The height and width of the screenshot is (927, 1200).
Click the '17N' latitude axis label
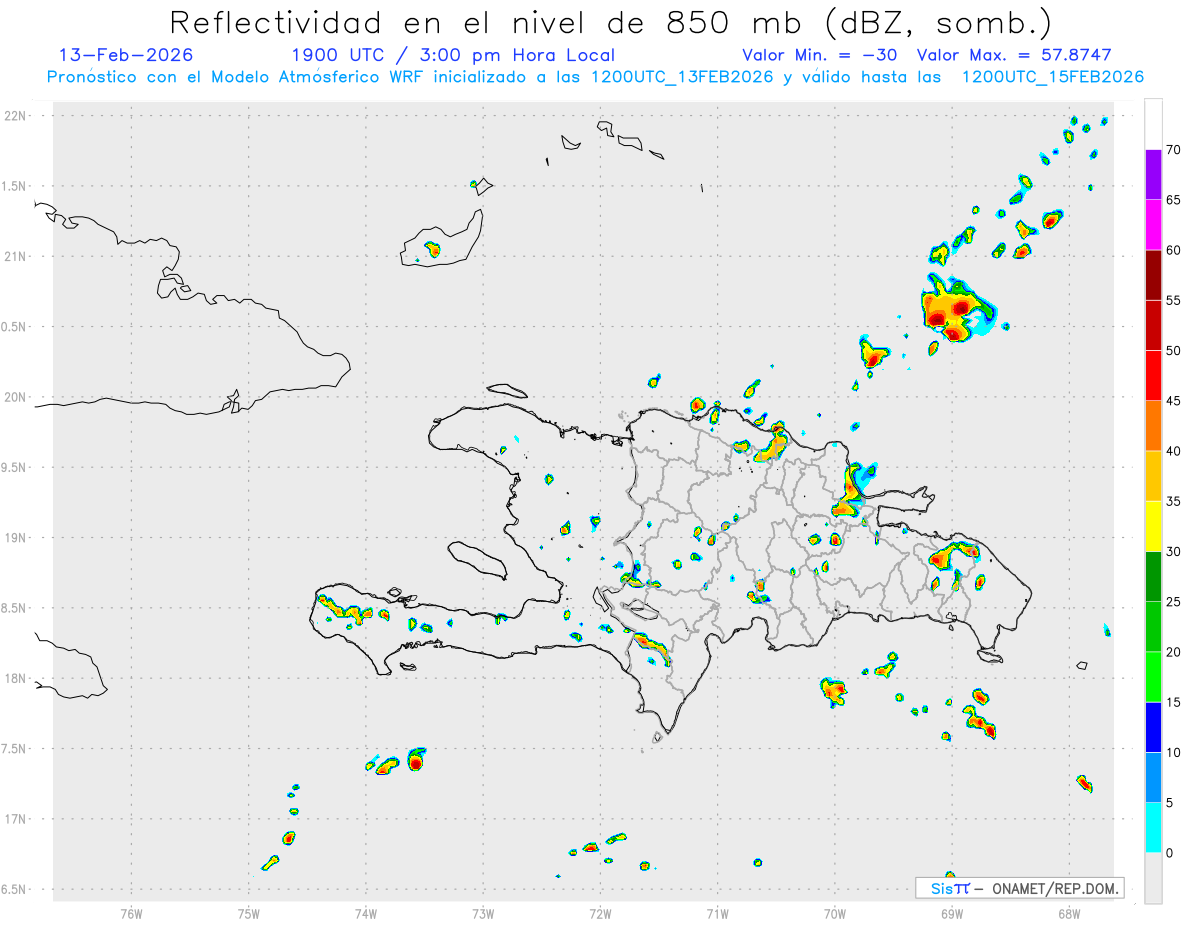[x=17, y=819]
